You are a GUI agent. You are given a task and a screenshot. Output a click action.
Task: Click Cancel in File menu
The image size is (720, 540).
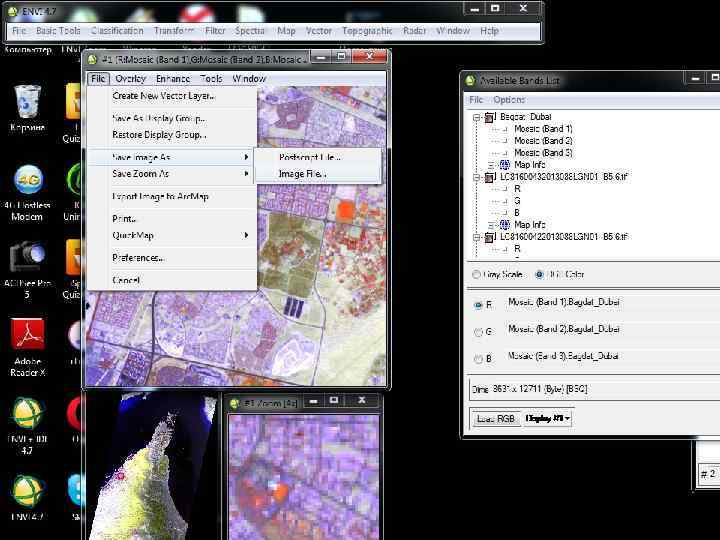tap(170, 280)
